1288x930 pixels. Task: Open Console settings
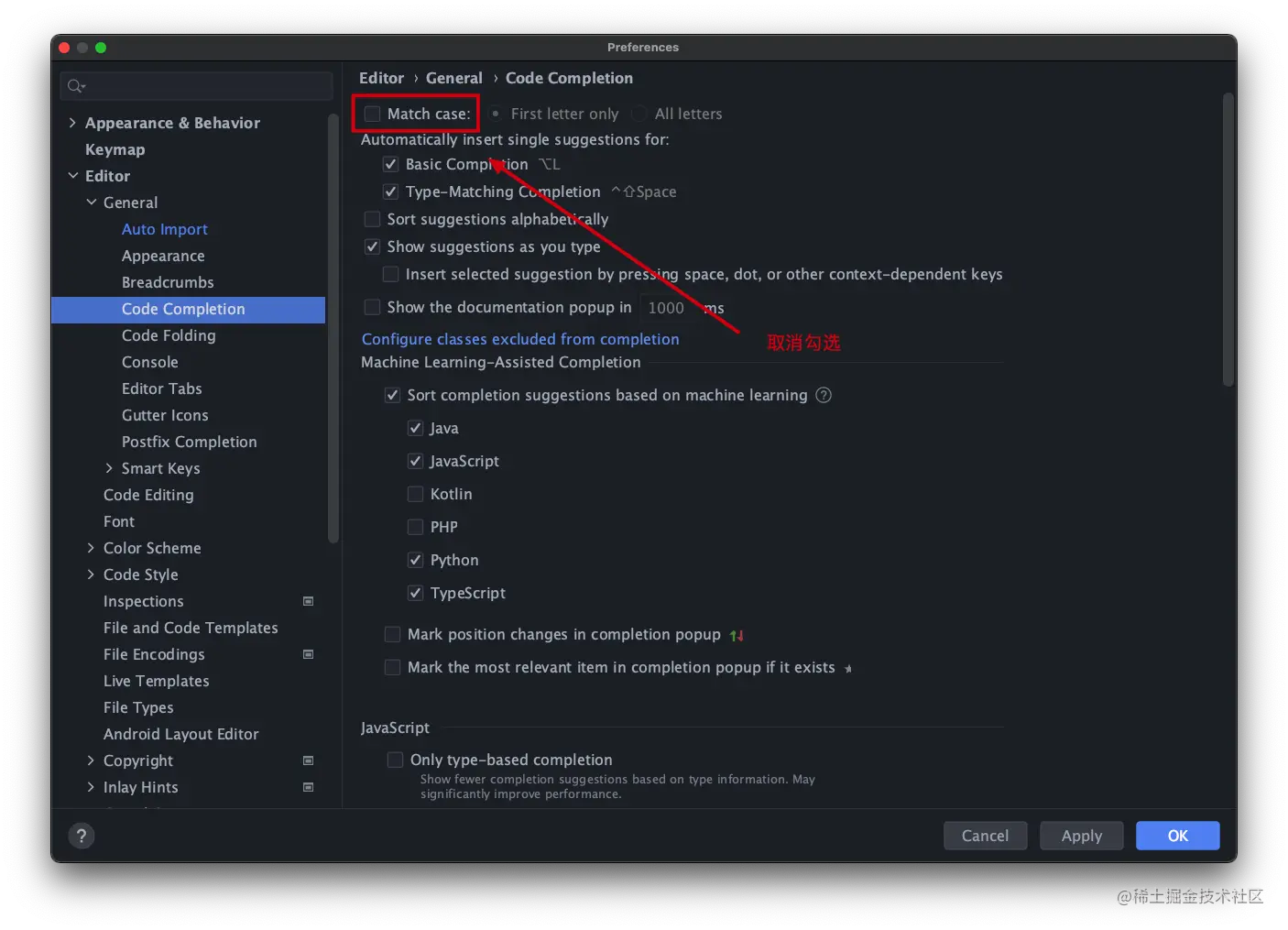coord(150,362)
